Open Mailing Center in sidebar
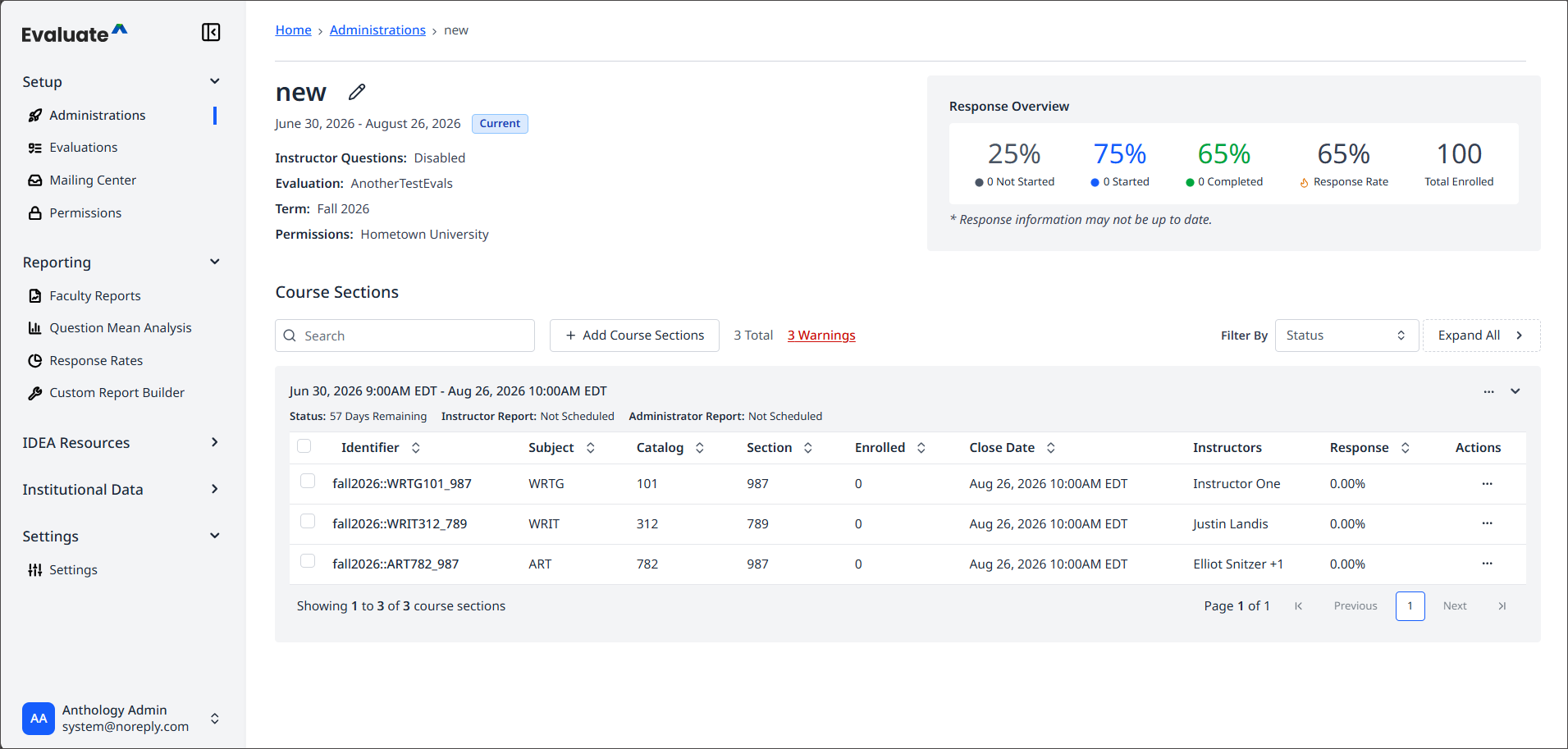 [93, 180]
